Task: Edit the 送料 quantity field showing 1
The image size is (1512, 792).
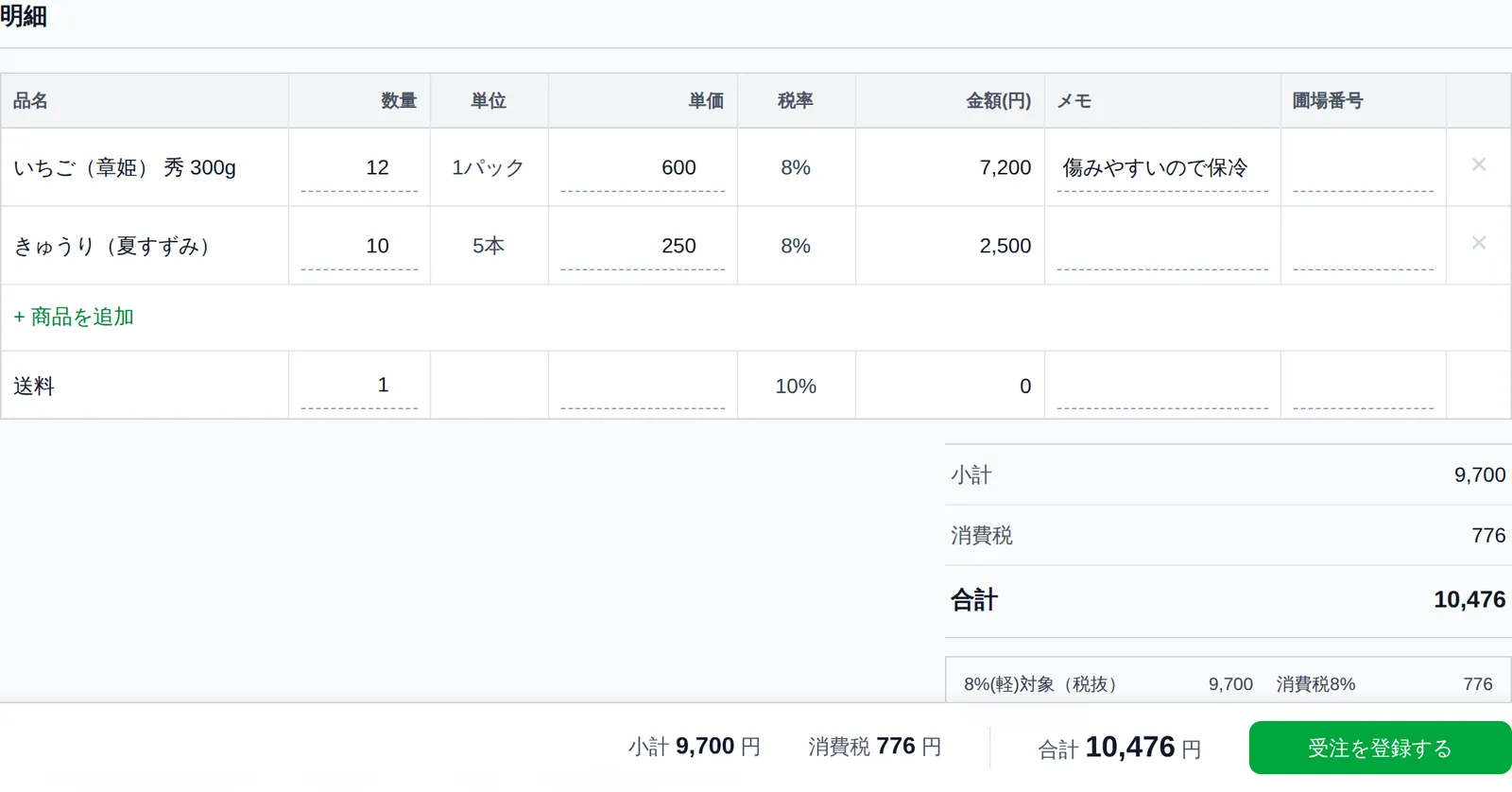Action: click(359, 386)
